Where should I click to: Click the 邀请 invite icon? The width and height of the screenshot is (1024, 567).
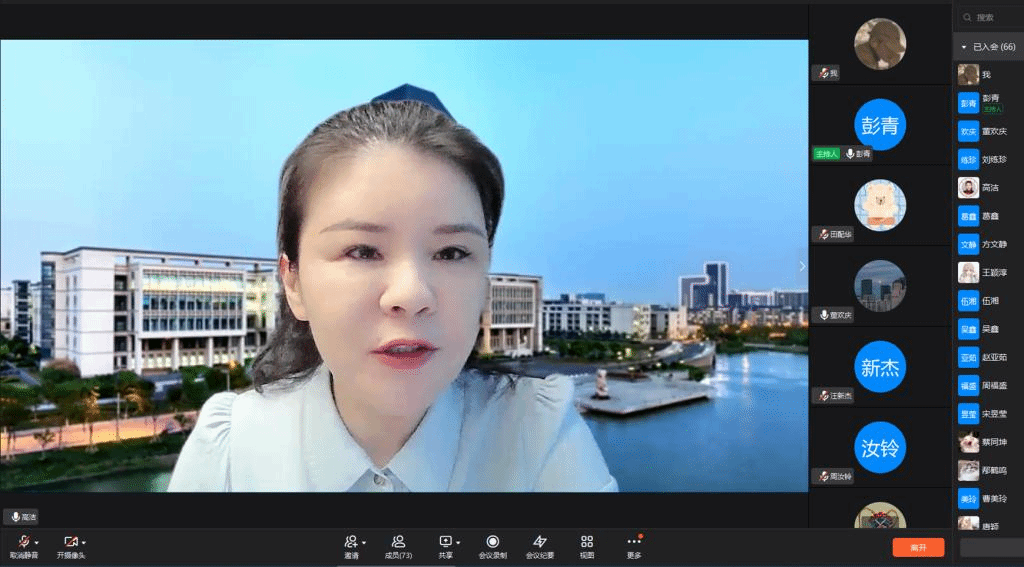point(350,541)
